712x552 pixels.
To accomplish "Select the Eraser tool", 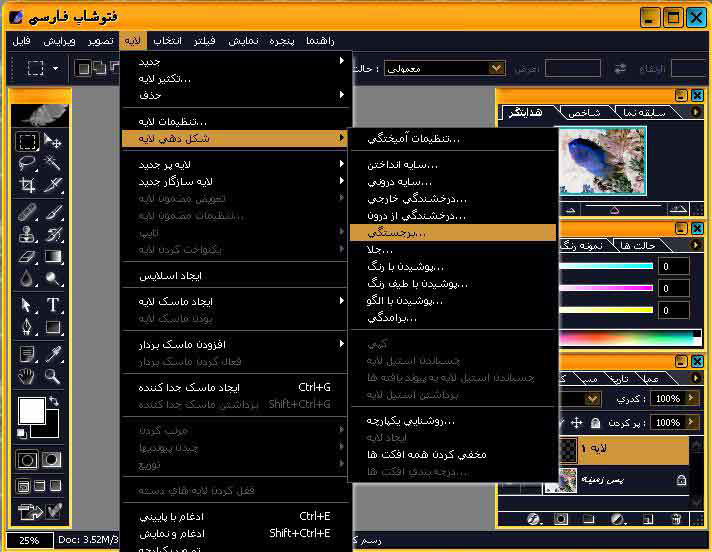I will point(27,256).
